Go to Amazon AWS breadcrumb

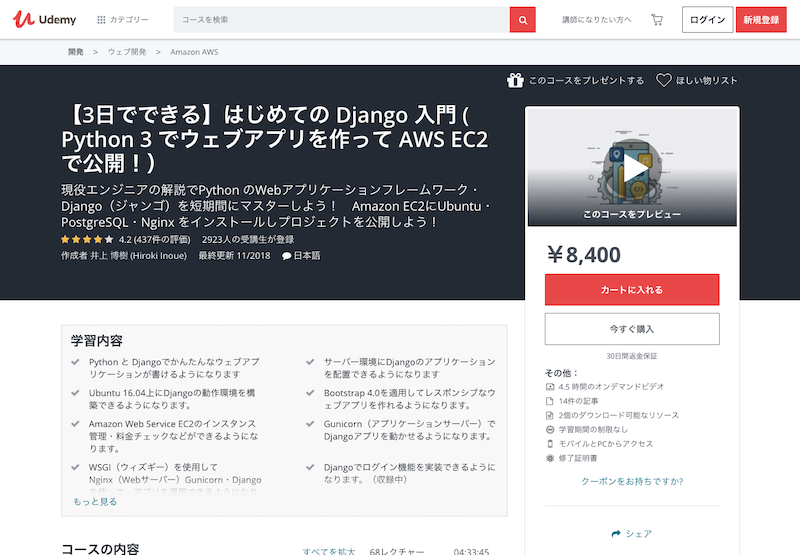tap(194, 52)
